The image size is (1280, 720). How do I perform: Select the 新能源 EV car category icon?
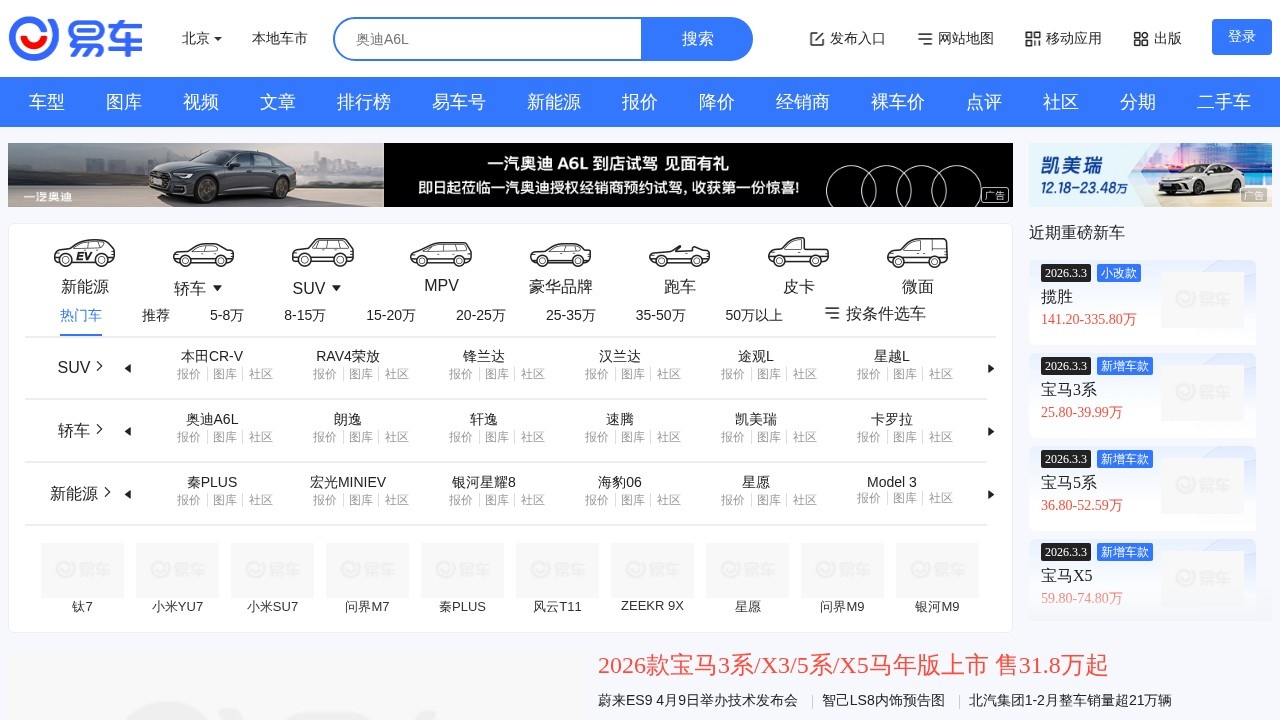coord(84,253)
